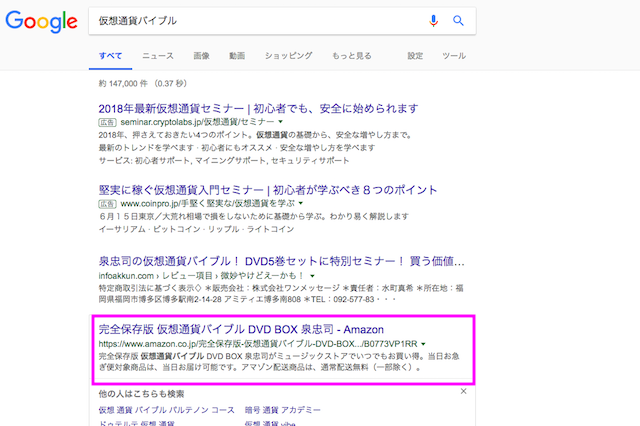Expand arrow beside seminar.cryptolabs.jp URL
Image resolution: width=640 pixels, height=426 pixels.
pyautogui.click(x=280, y=122)
